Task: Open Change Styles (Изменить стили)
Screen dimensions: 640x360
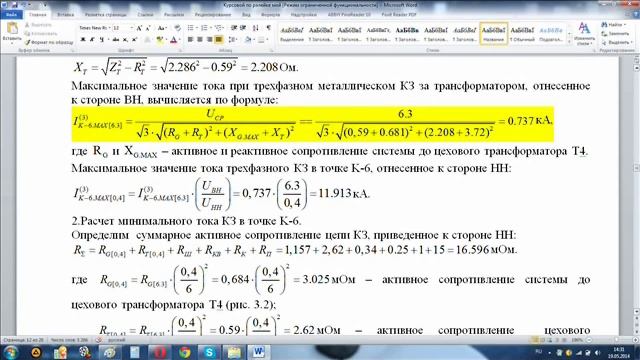Action: (584, 34)
